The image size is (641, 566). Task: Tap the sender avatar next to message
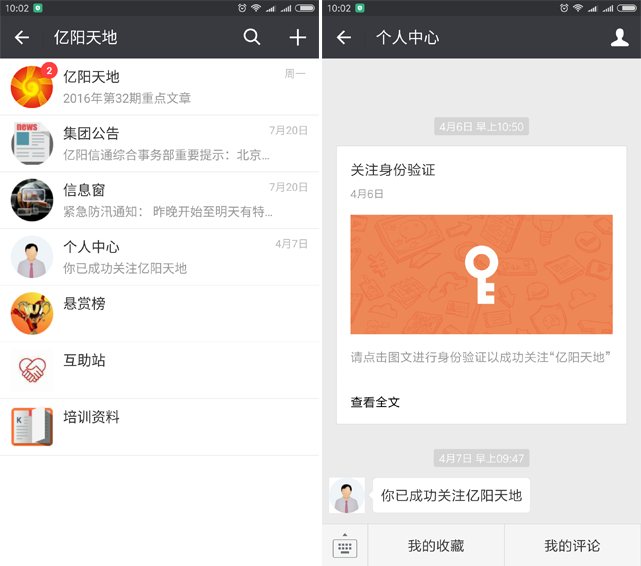347,495
